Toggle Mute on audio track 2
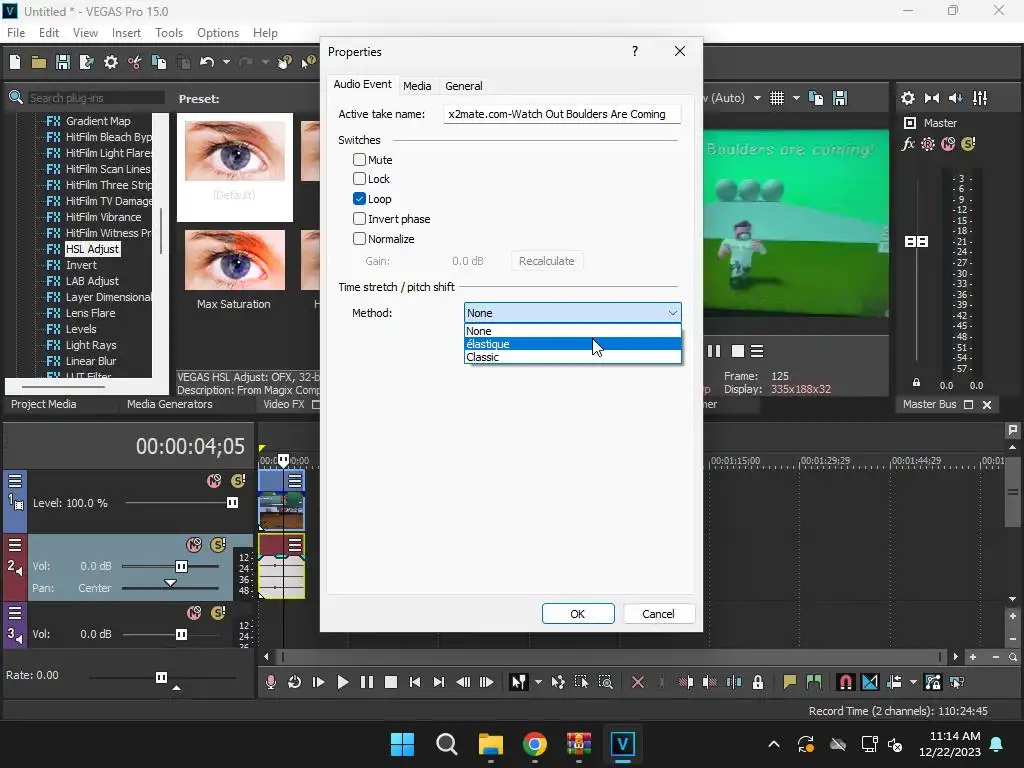The width and height of the screenshot is (1024, 768). click(x=194, y=545)
